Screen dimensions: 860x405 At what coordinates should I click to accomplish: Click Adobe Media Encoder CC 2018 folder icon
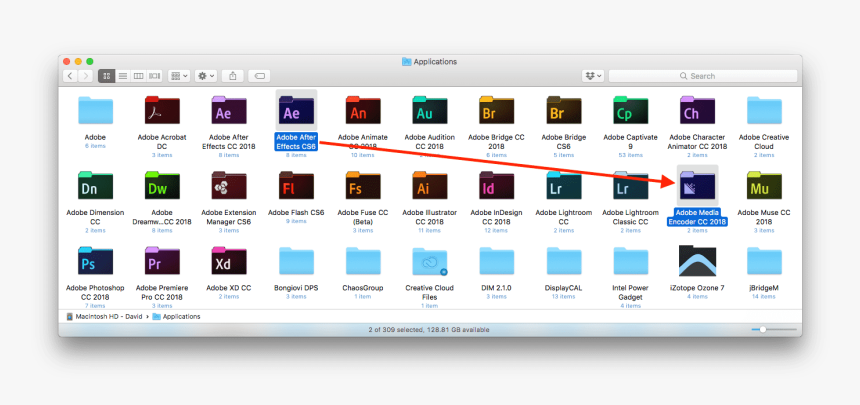(x=698, y=185)
